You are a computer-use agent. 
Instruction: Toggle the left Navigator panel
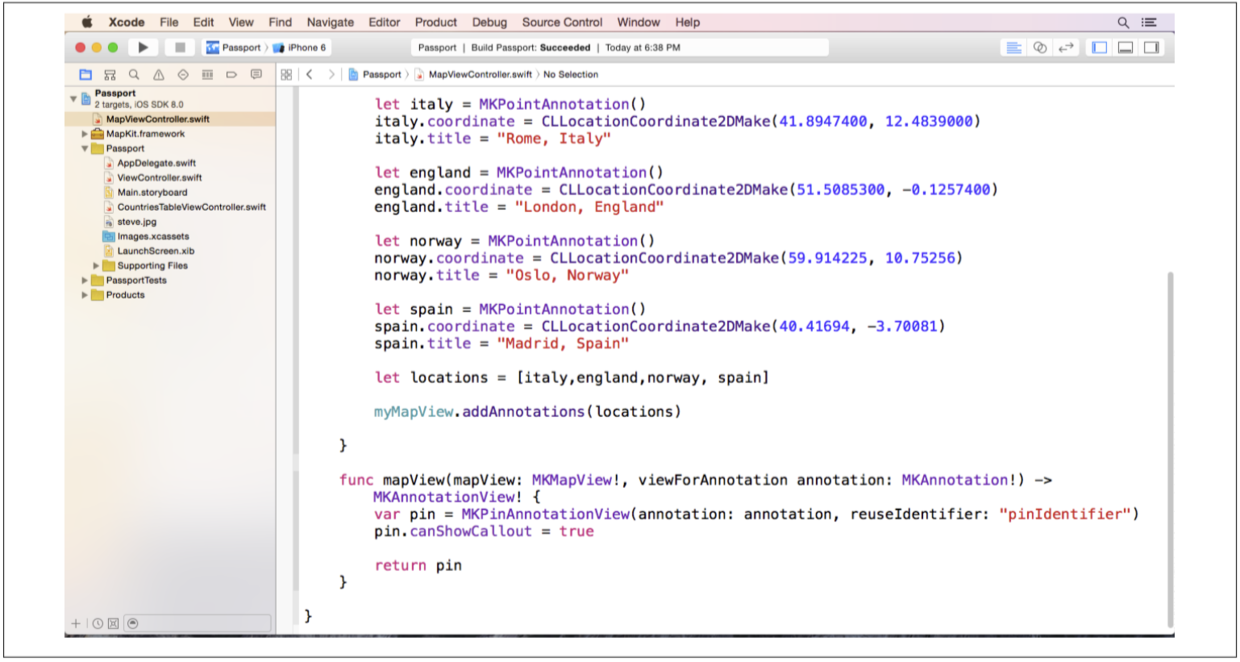(x=1100, y=47)
